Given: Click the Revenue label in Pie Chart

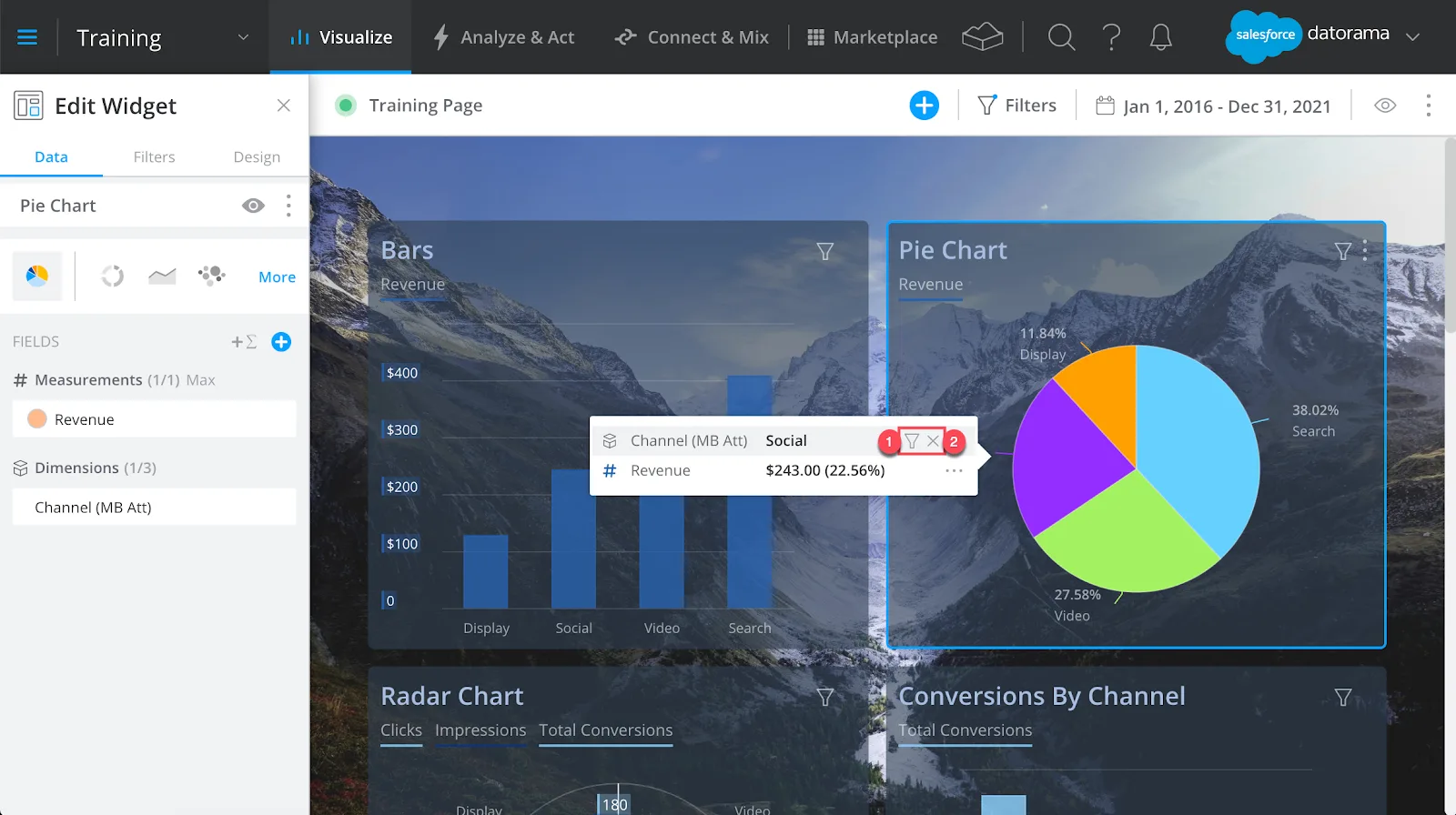Looking at the screenshot, I should 930,285.
